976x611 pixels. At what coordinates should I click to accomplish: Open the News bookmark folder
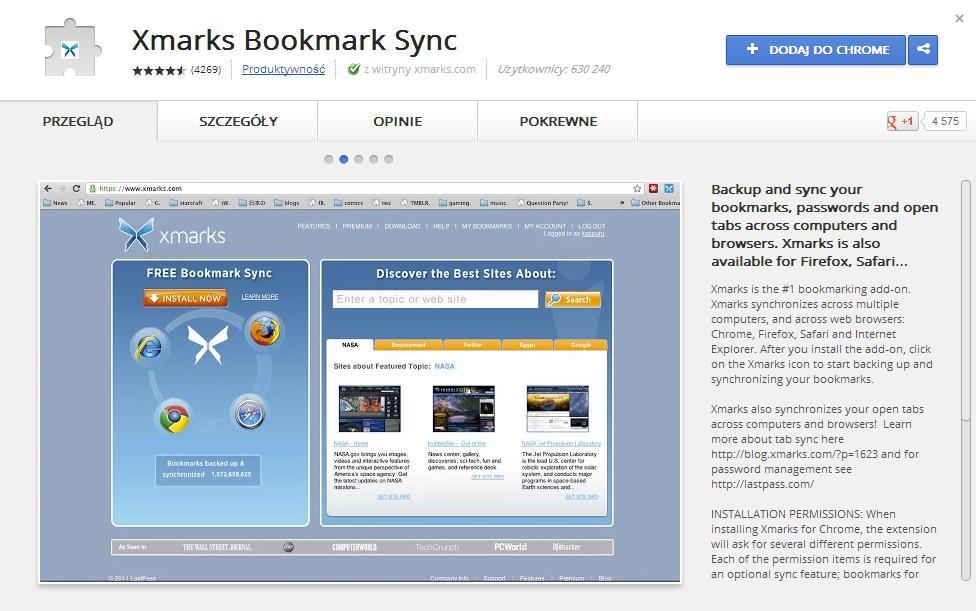55,203
